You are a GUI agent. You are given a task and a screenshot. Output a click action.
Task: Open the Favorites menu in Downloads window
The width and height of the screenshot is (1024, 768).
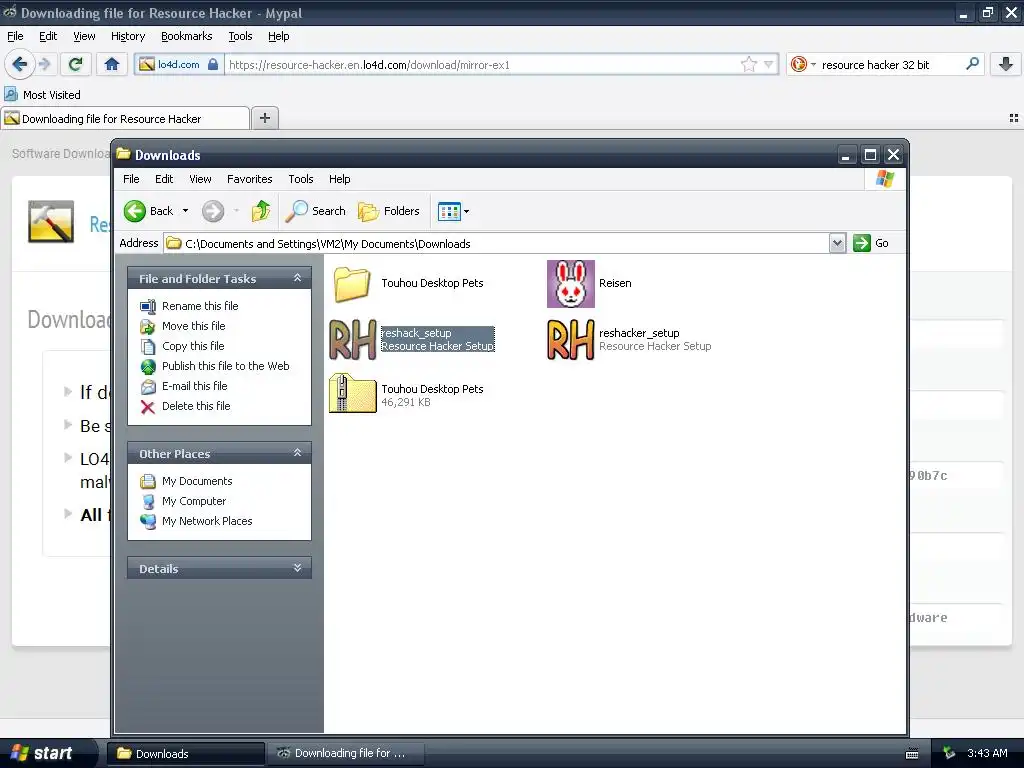[249, 179]
